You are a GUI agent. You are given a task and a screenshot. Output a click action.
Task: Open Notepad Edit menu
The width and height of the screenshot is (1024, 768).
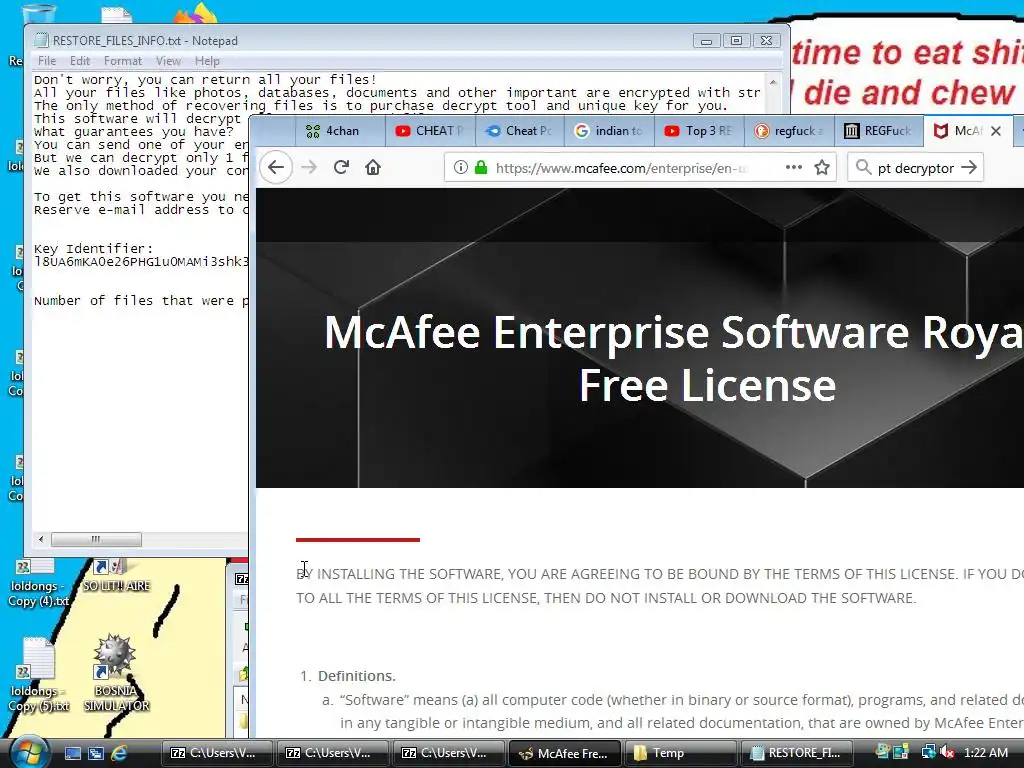80,61
